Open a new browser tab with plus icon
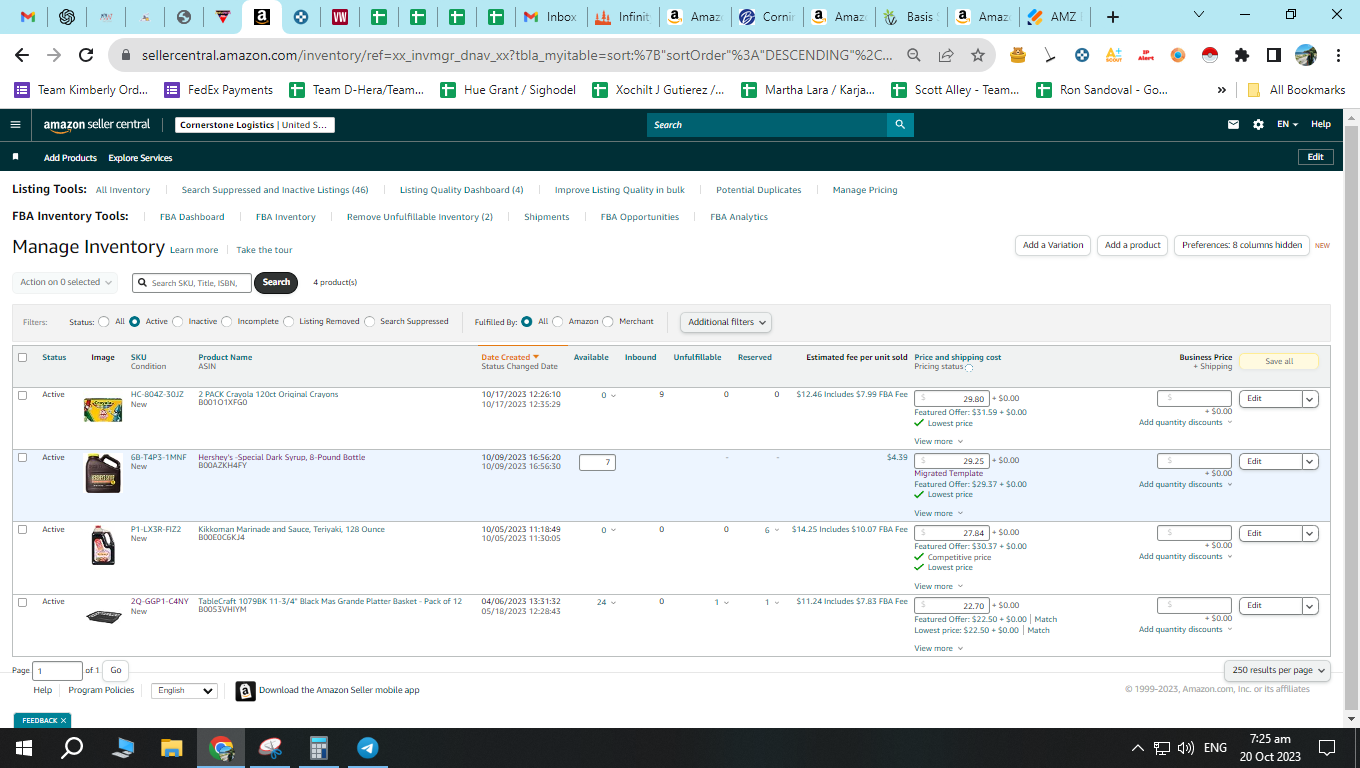This screenshot has width=1360, height=768. 1113,17
